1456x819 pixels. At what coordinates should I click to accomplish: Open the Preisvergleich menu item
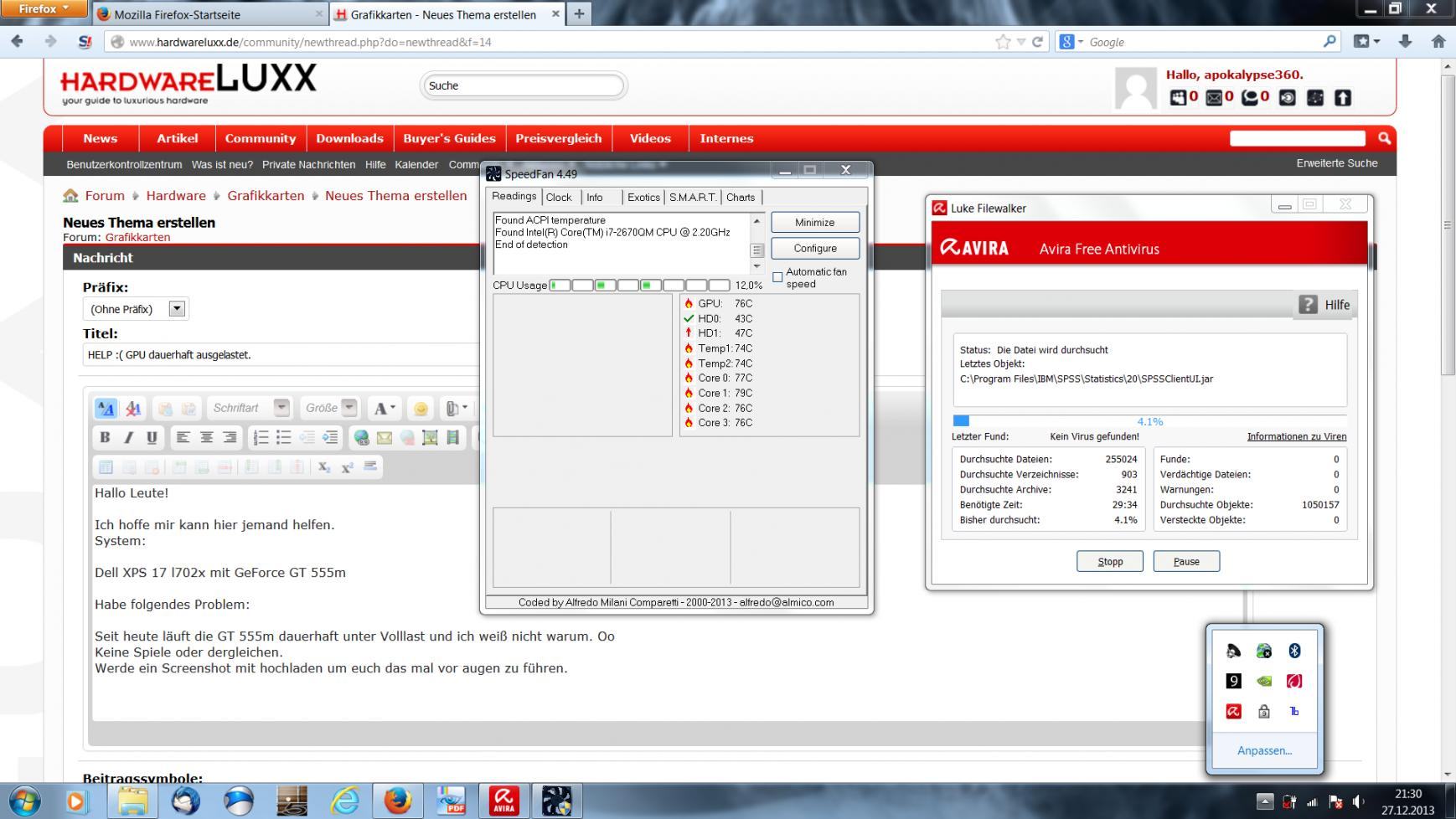pyautogui.click(x=559, y=138)
